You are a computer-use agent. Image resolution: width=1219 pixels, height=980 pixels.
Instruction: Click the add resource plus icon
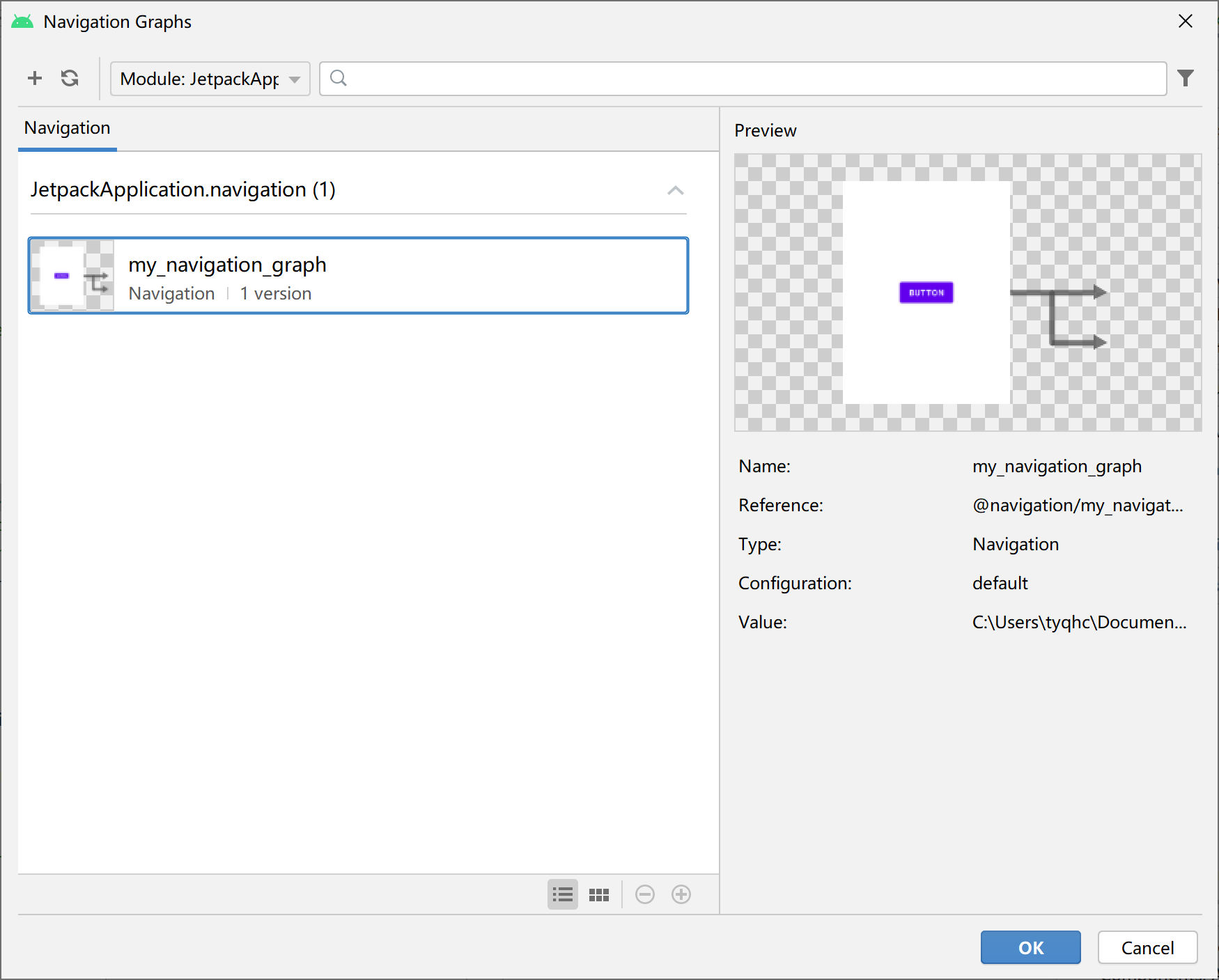[35, 78]
